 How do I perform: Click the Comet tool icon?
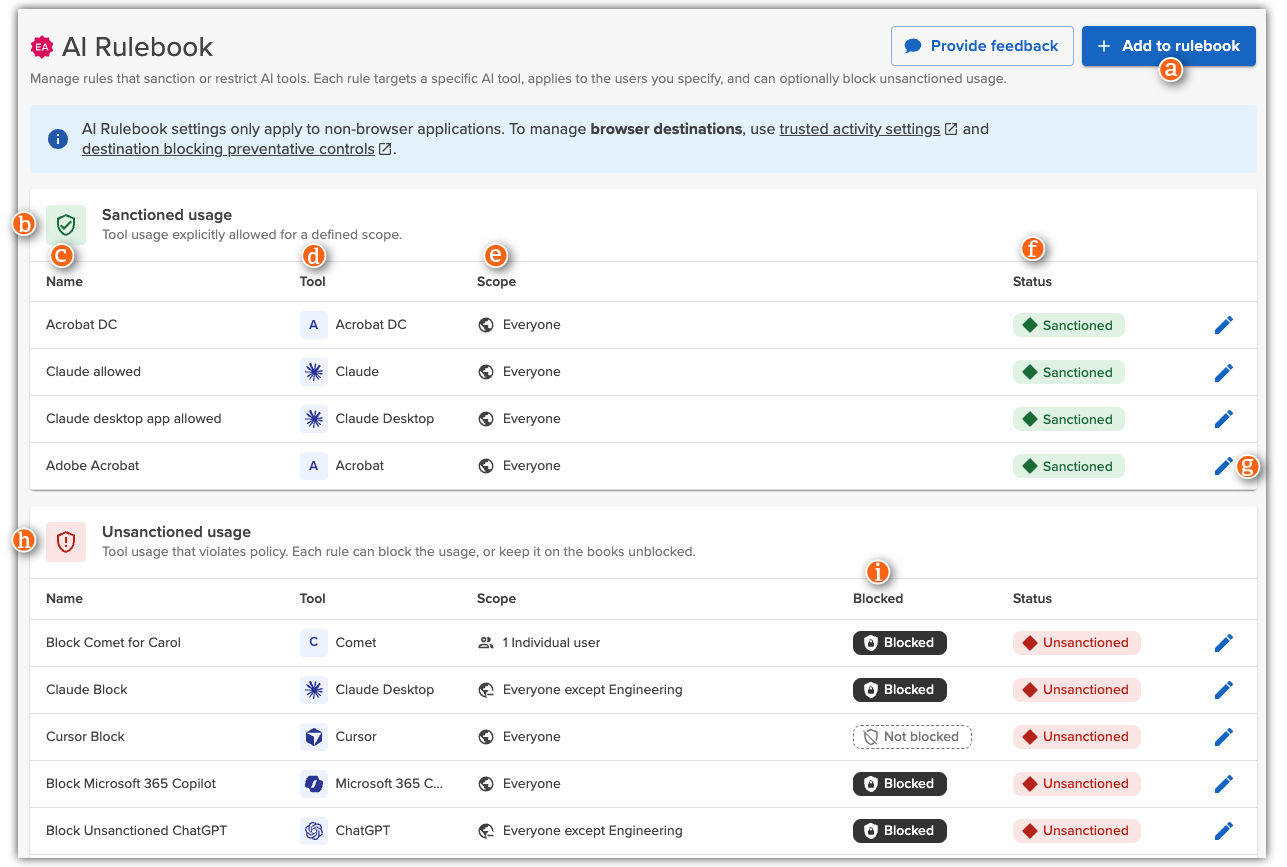click(314, 643)
